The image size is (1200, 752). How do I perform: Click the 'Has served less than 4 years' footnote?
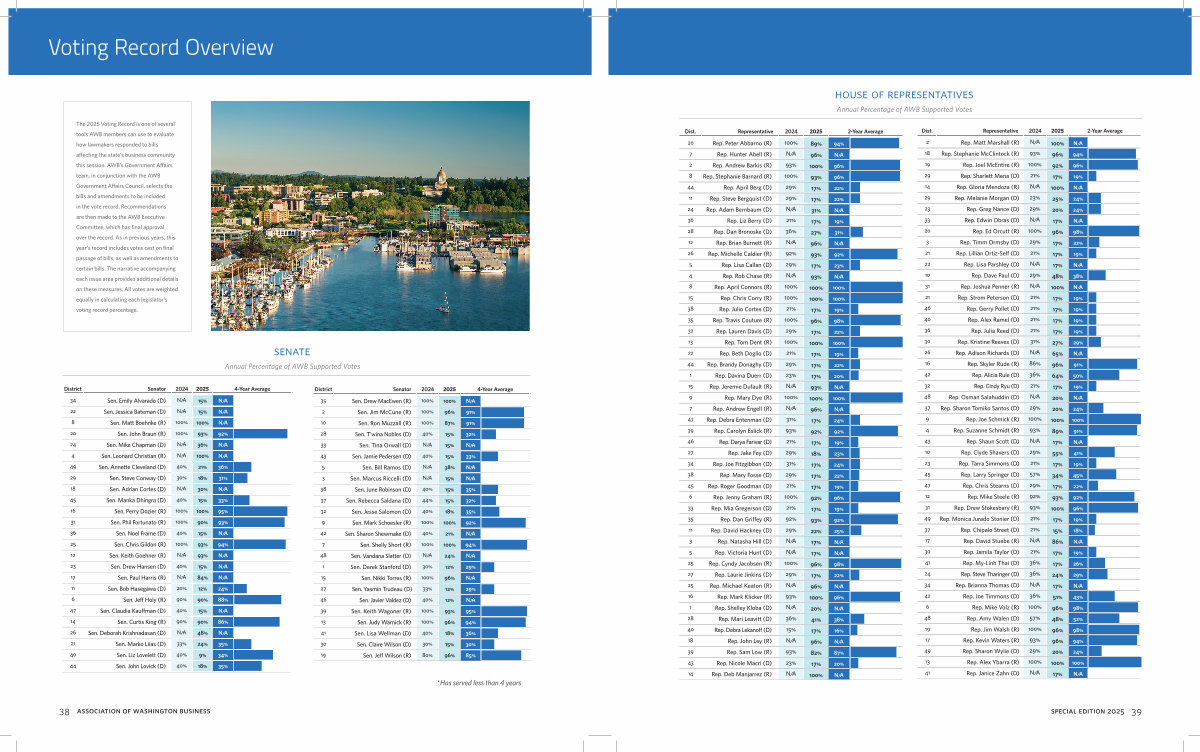(x=481, y=682)
